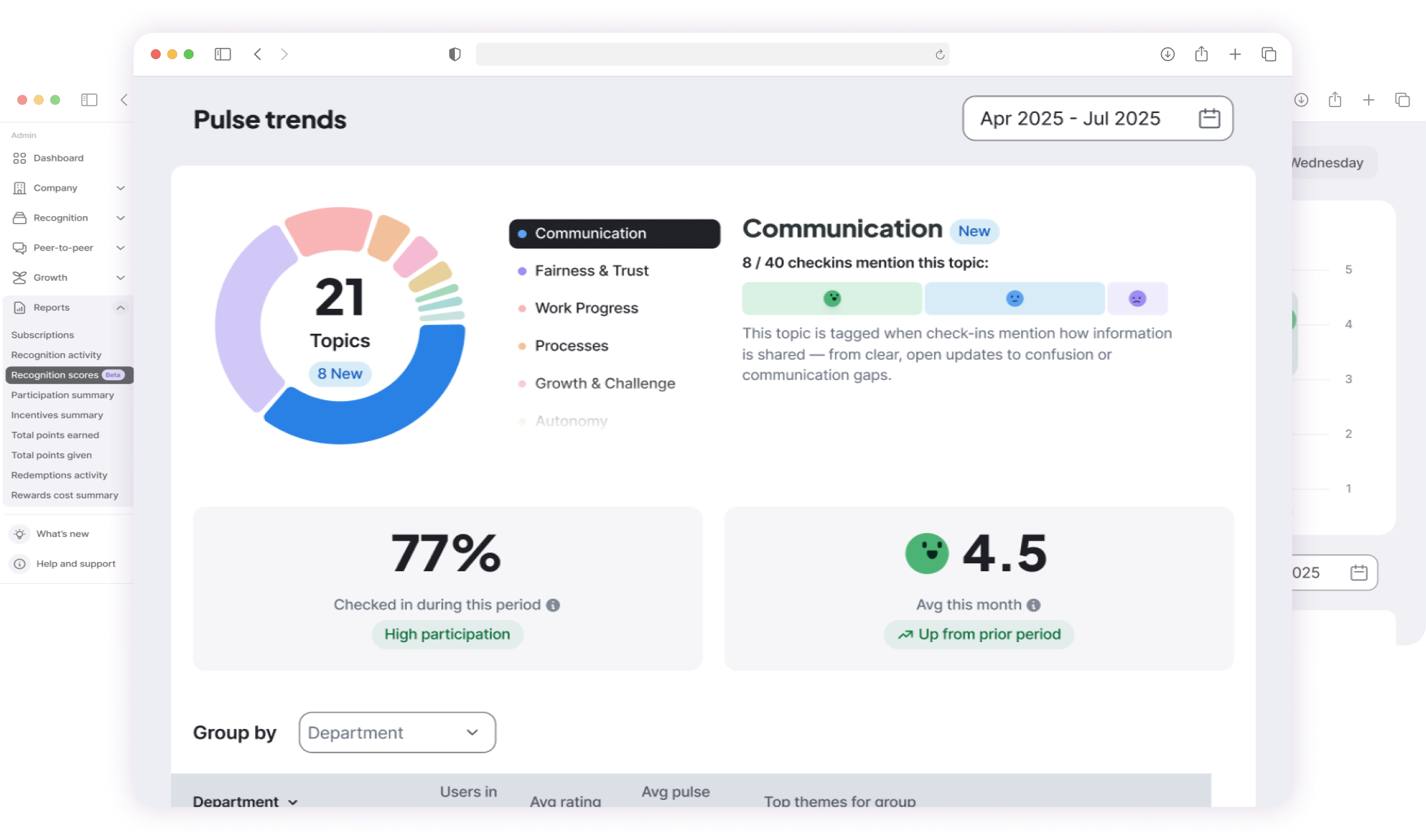Collapse the Reports section chevron
Image resolution: width=1426 pixels, height=840 pixels.
coord(120,308)
